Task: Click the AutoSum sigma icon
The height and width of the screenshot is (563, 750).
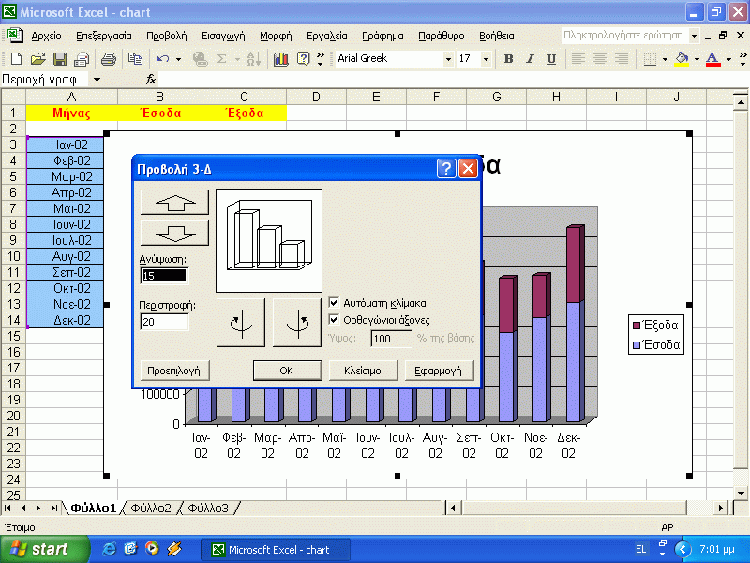Action: point(221,59)
